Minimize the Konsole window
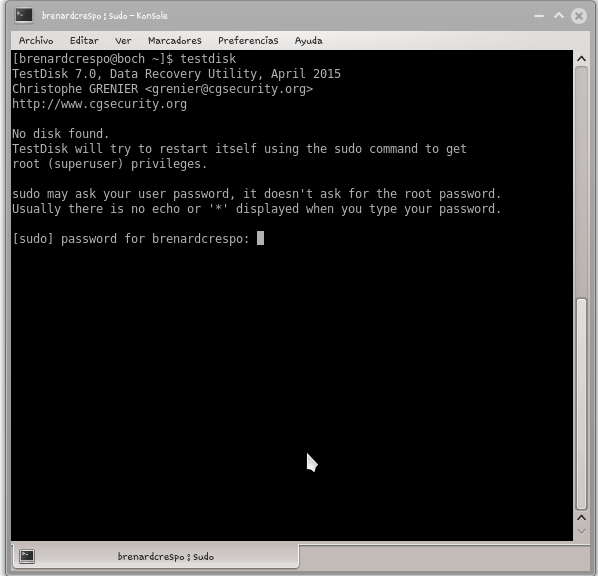598x576 pixels. [x=539, y=16]
